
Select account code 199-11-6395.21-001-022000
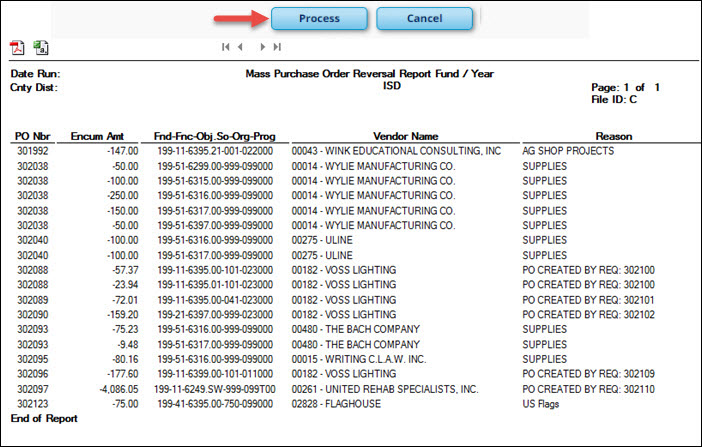click(215, 151)
